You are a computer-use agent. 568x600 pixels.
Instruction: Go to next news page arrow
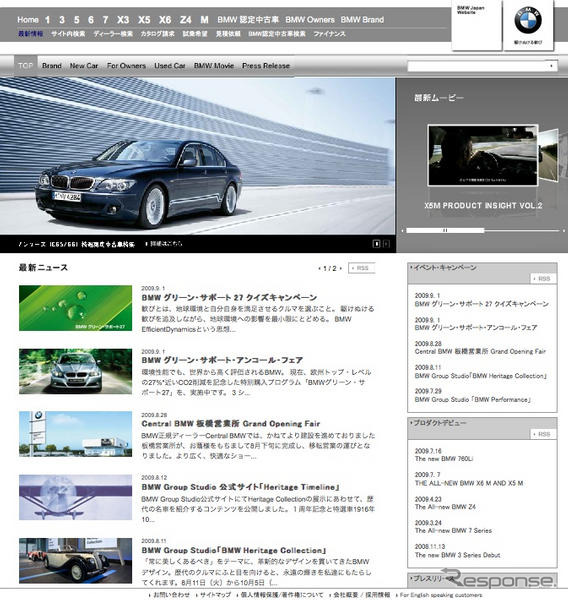point(340,268)
